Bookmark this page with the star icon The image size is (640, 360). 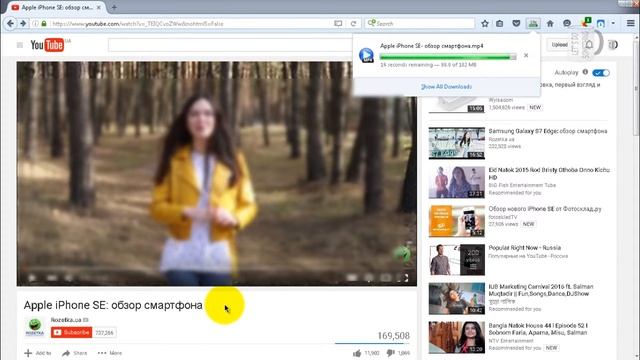484,23
